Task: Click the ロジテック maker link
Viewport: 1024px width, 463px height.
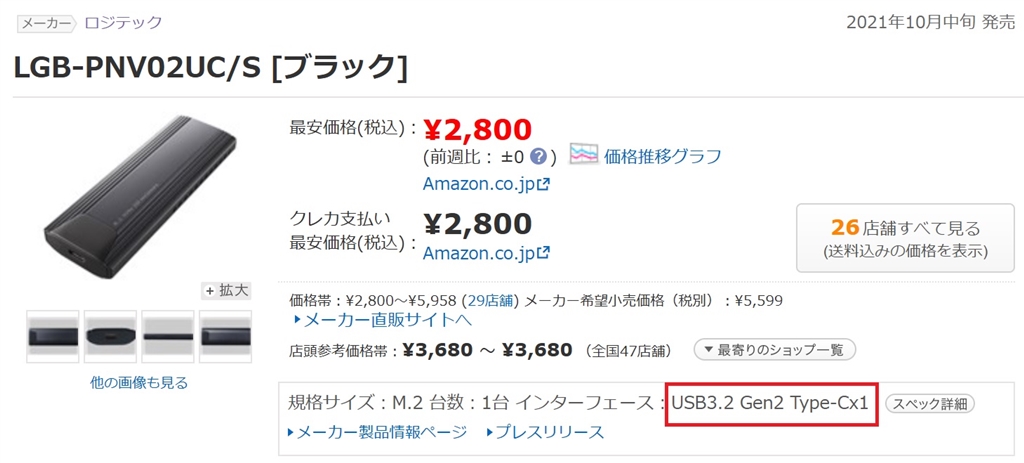Action: pos(123,22)
